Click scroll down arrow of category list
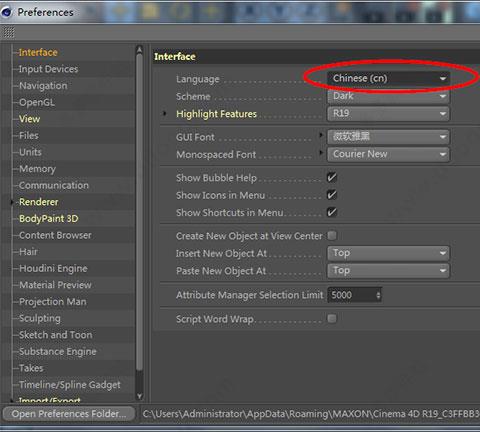 tap(139, 396)
